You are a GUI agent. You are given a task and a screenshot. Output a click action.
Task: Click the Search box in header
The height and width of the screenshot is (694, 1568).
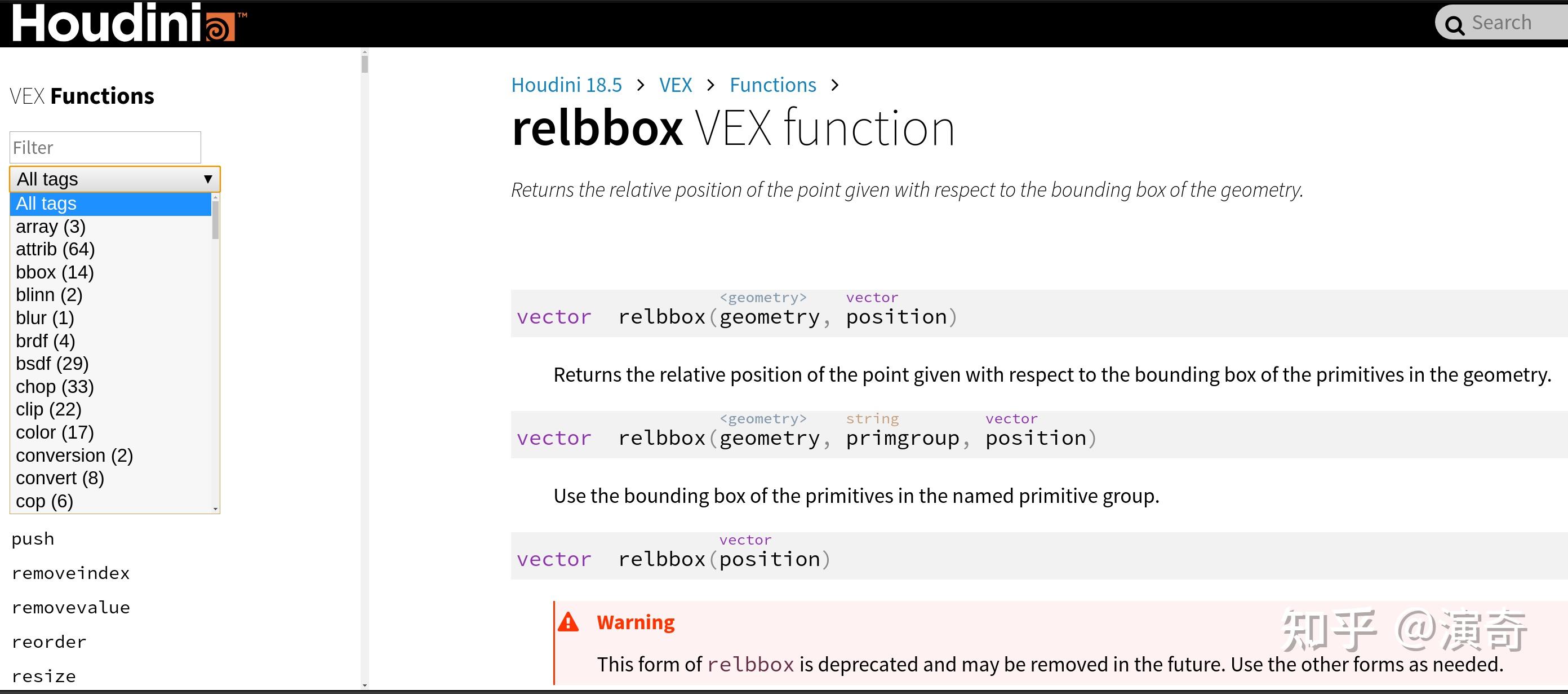coord(1509,23)
